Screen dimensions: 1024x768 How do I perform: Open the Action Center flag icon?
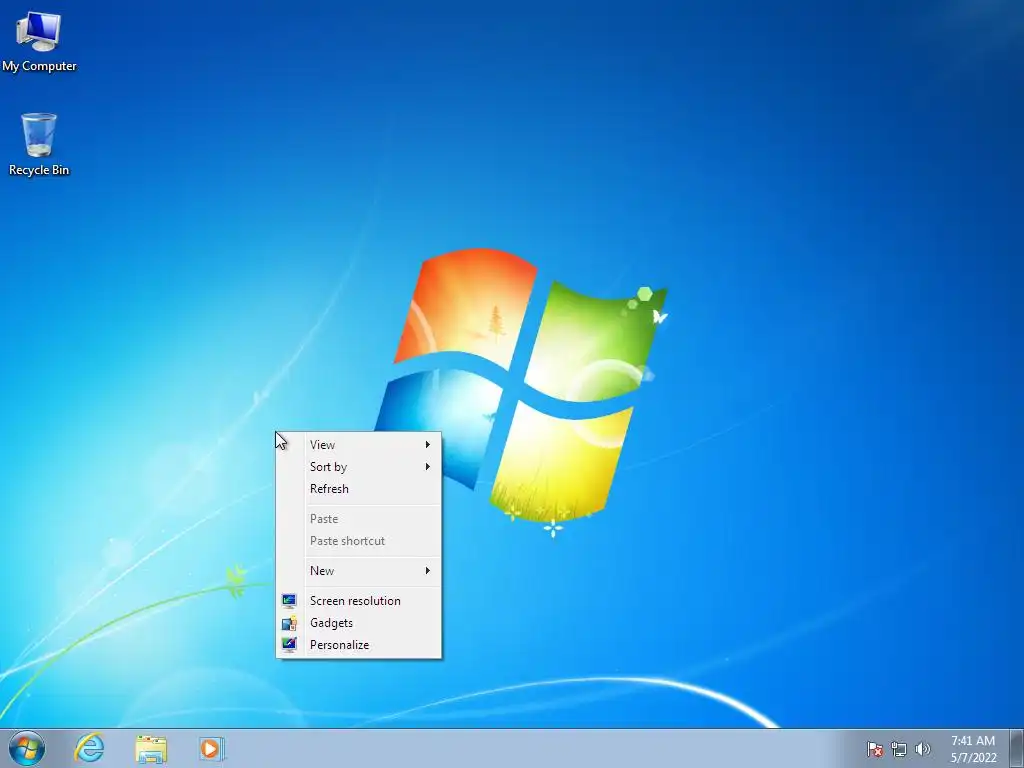click(x=875, y=749)
